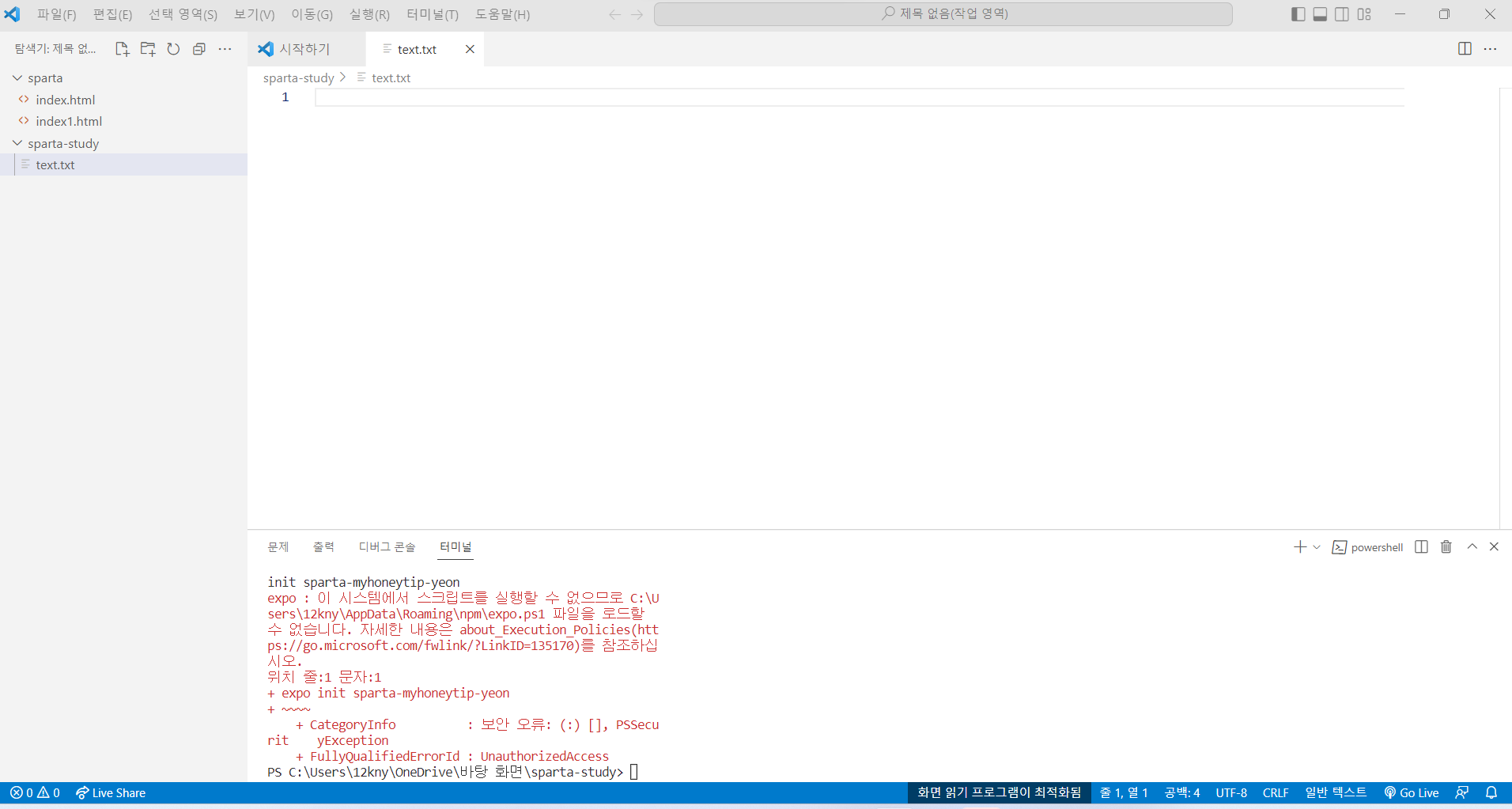Collapse the sparta-study folder

(x=123, y=143)
